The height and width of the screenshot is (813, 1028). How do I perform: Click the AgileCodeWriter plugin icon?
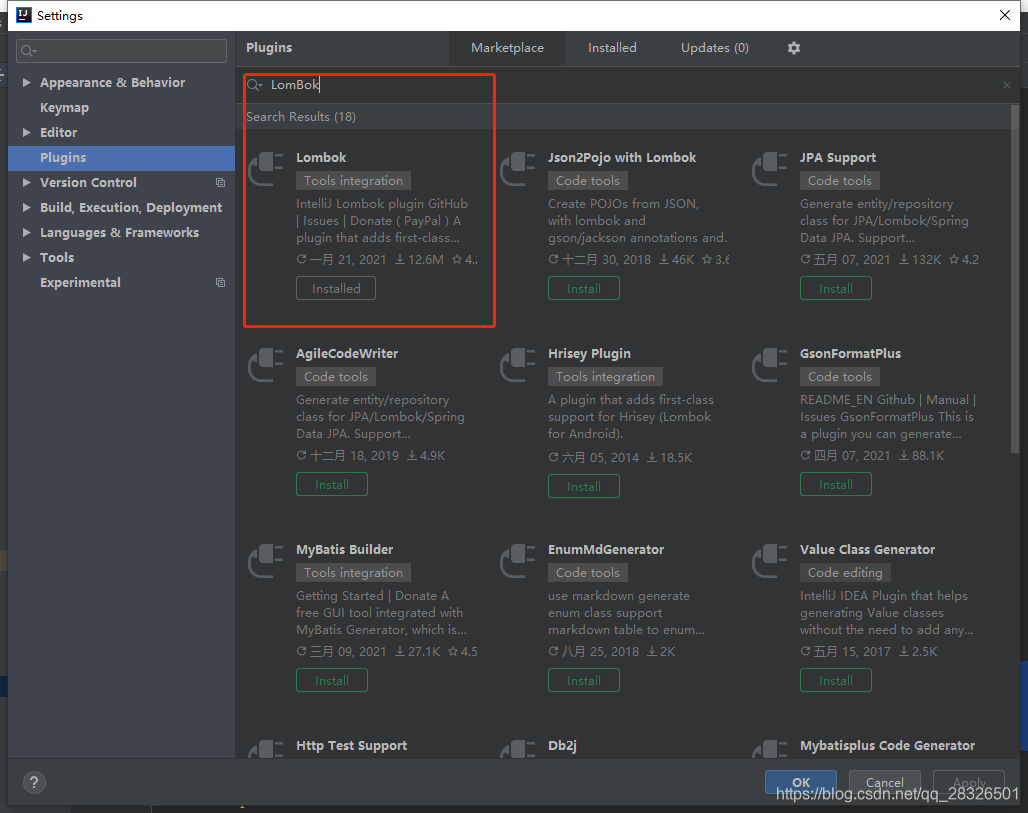pos(266,364)
